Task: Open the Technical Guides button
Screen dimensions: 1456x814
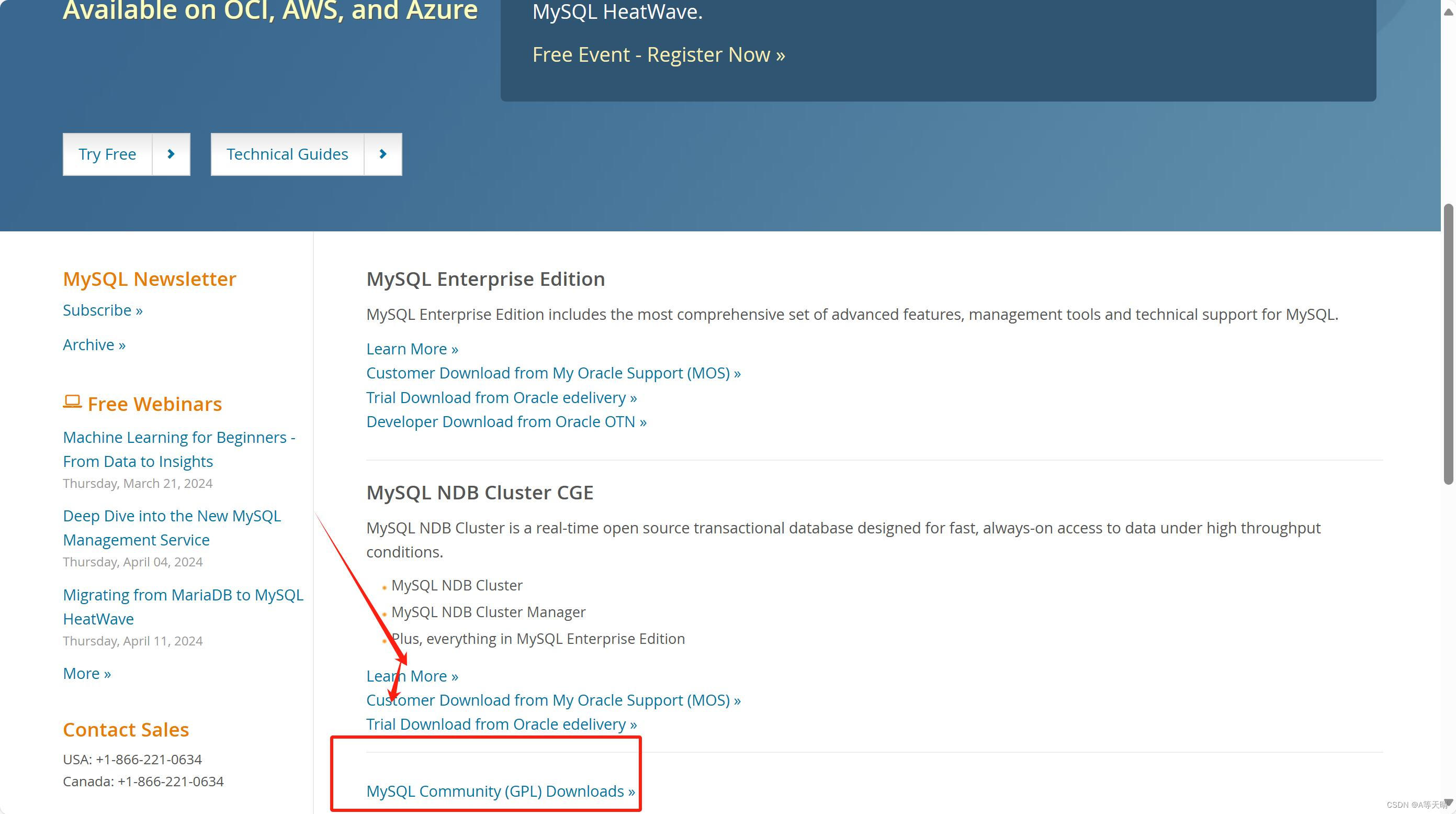Action: tap(287, 154)
